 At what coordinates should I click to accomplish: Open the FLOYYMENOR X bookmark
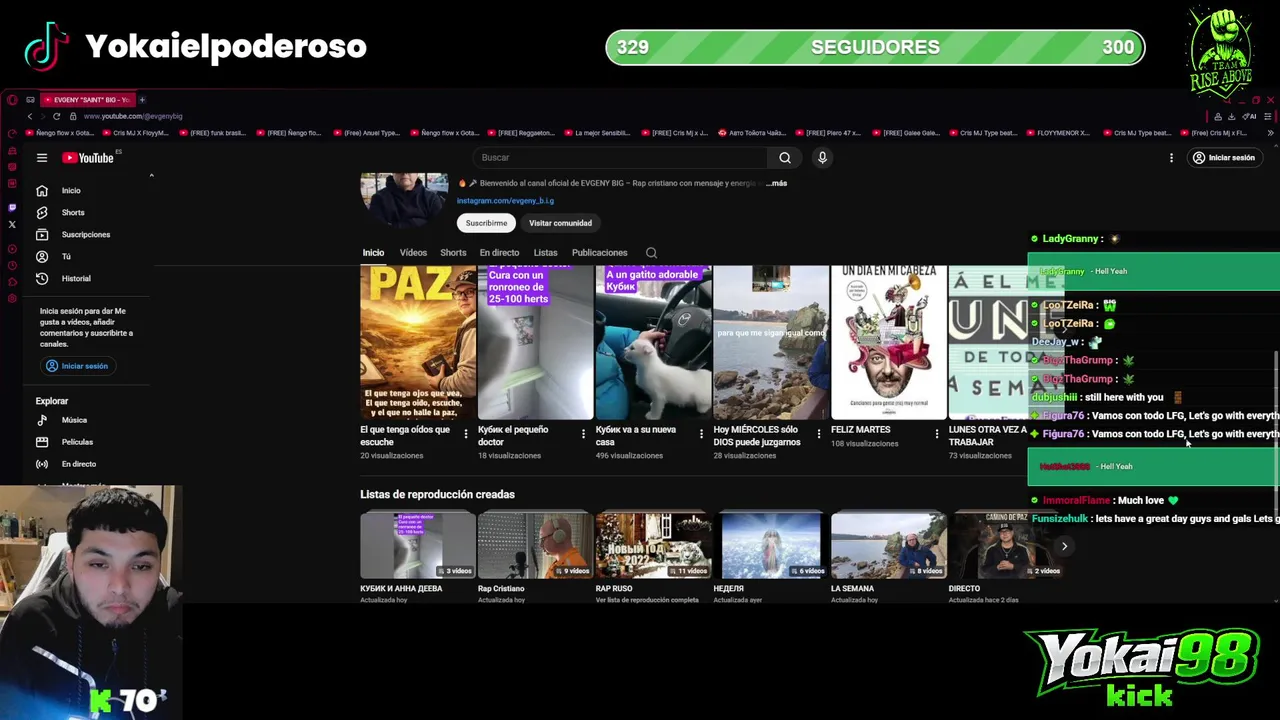(1058, 133)
